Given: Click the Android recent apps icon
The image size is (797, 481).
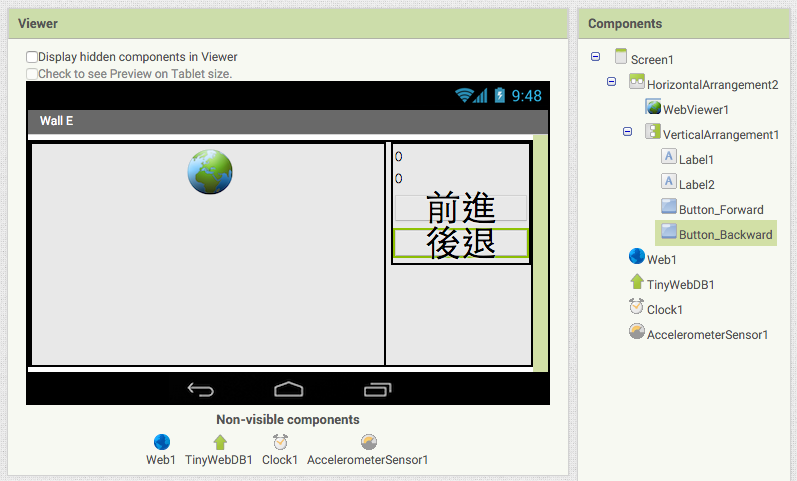Looking at the screenshot, I should click(378, 389).
